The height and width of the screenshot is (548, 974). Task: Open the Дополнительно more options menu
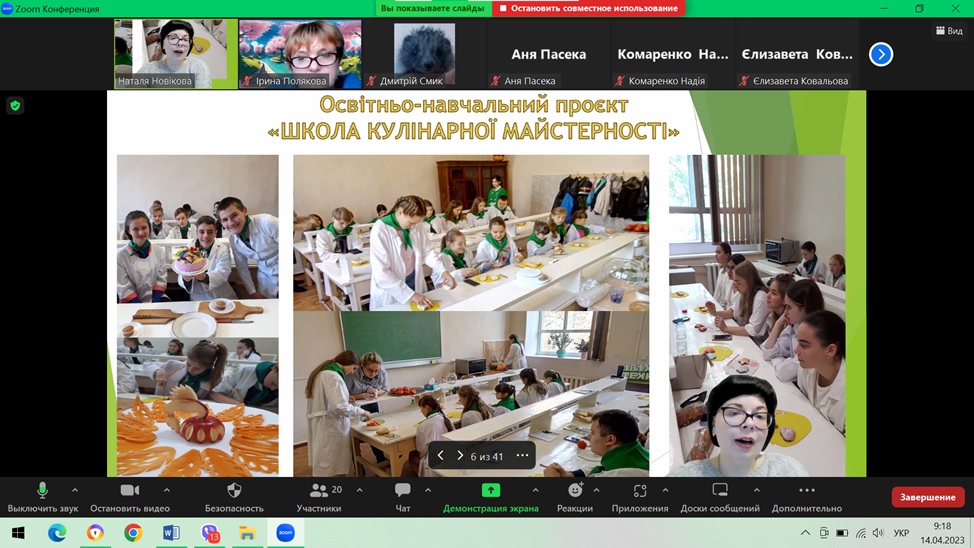[806, 491]
